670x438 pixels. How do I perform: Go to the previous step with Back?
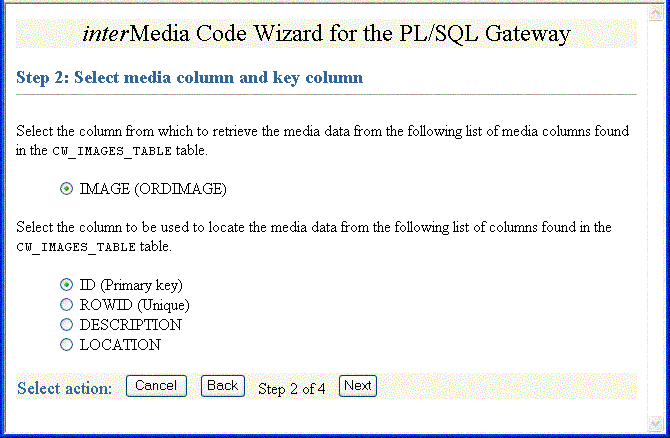223,386
